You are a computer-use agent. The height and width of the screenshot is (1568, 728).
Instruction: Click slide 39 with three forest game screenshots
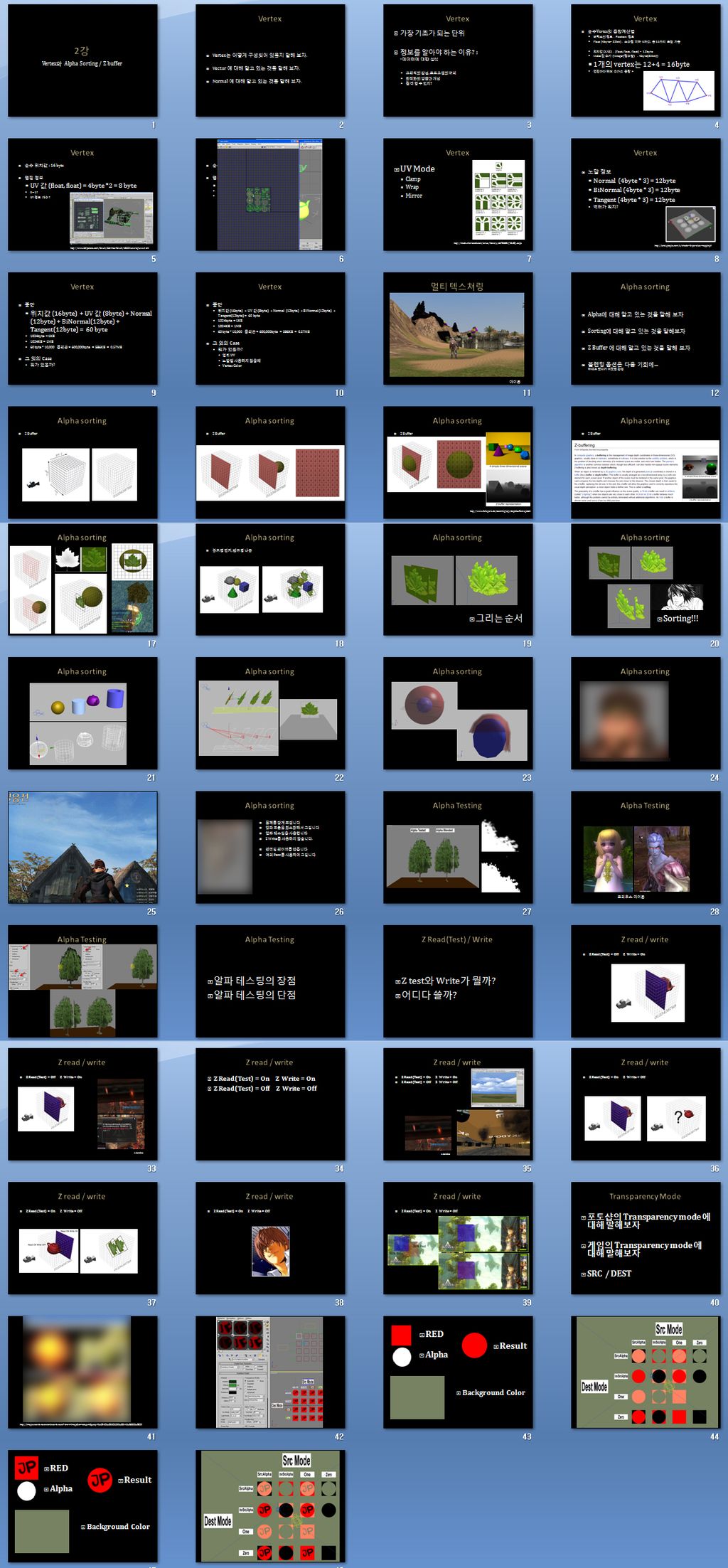click(458, 1238)
